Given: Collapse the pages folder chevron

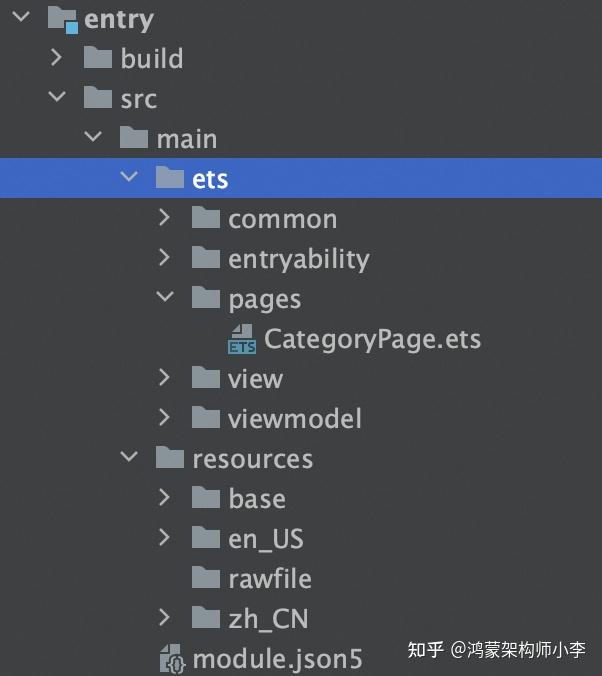Looking at the screenshot, I should tap(166, 298).
